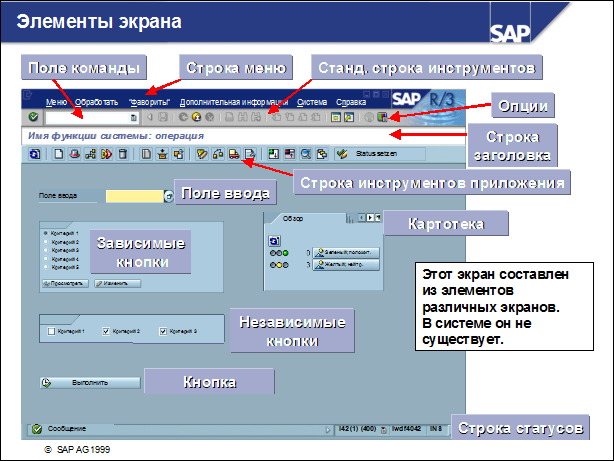Open the Система menu

click(x=311, y=102)
